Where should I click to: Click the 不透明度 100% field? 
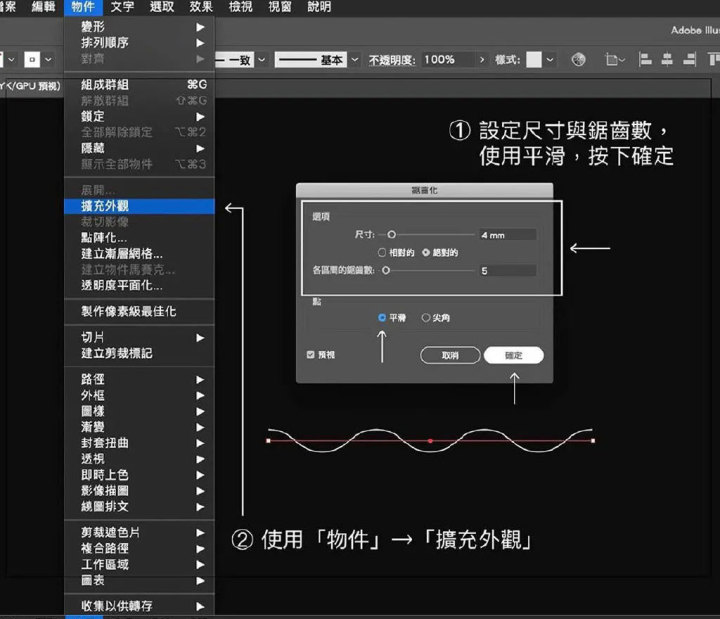(448, 60)
